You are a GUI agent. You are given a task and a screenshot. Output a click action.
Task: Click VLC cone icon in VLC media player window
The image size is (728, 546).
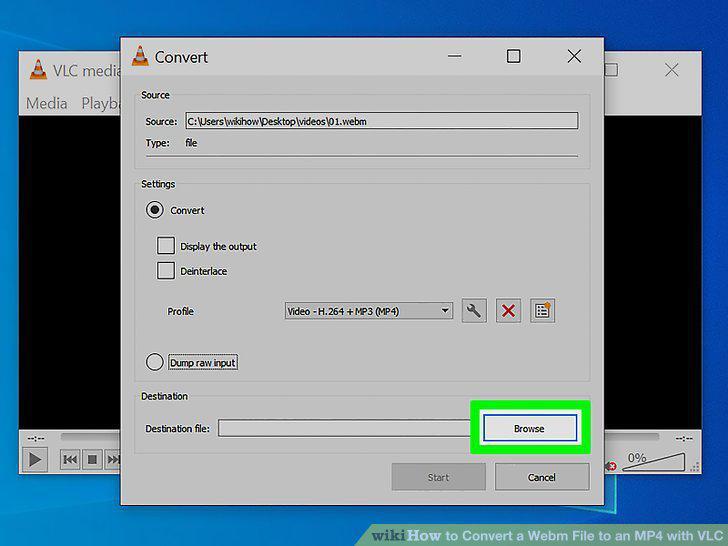coord(38,70)
